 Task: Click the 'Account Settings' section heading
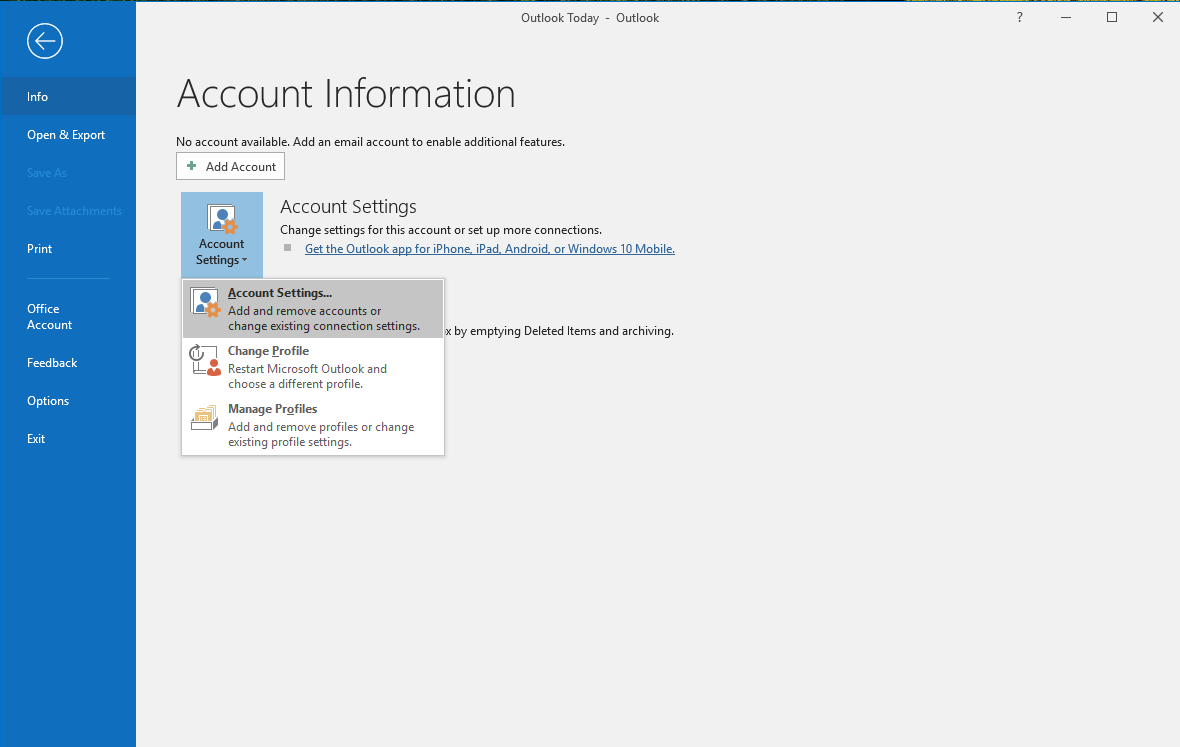coord(348,206)
